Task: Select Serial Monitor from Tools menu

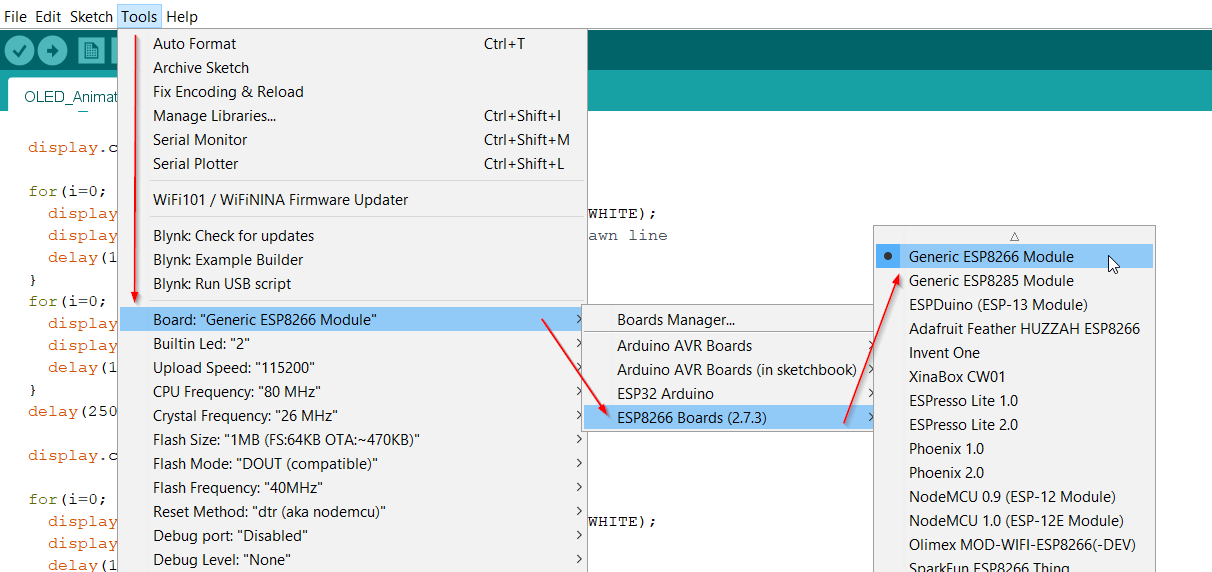Action: [x=200, y=140]
